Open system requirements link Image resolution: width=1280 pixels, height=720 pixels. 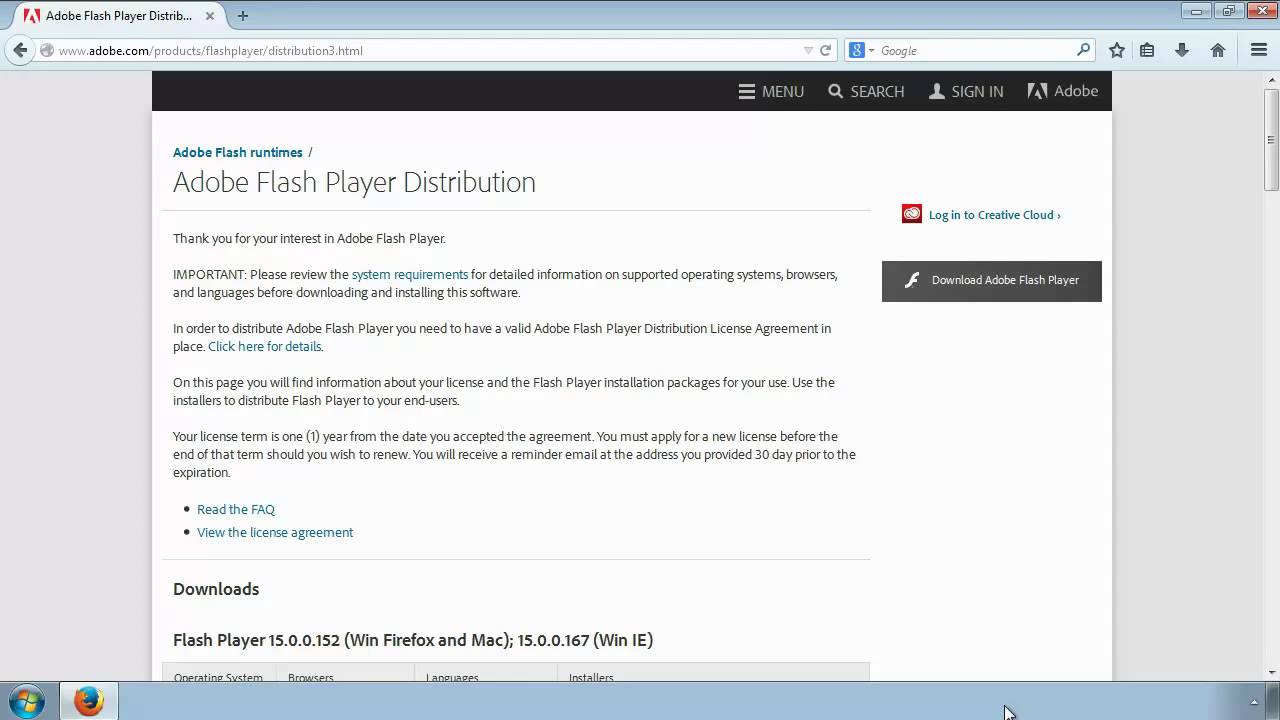[x=410, y=274]
